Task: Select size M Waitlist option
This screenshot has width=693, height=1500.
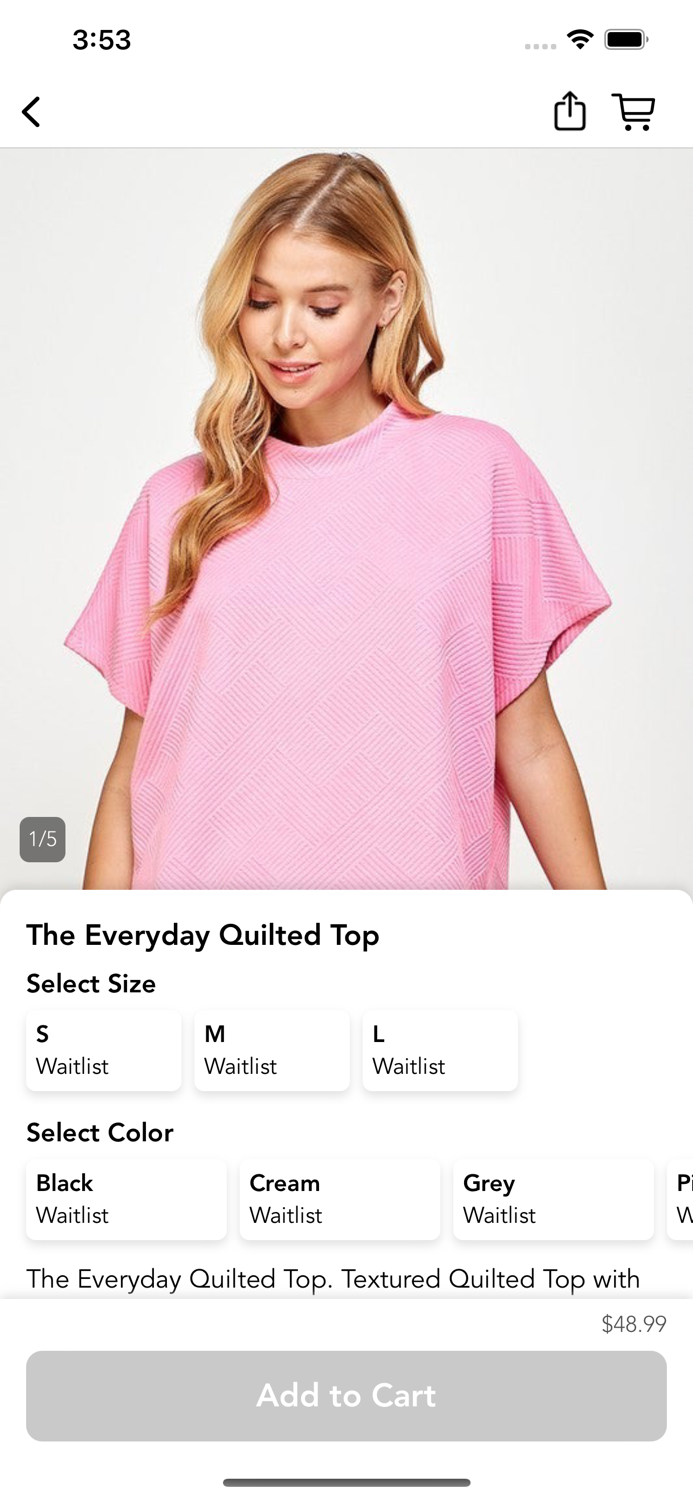Action: 272,1050
